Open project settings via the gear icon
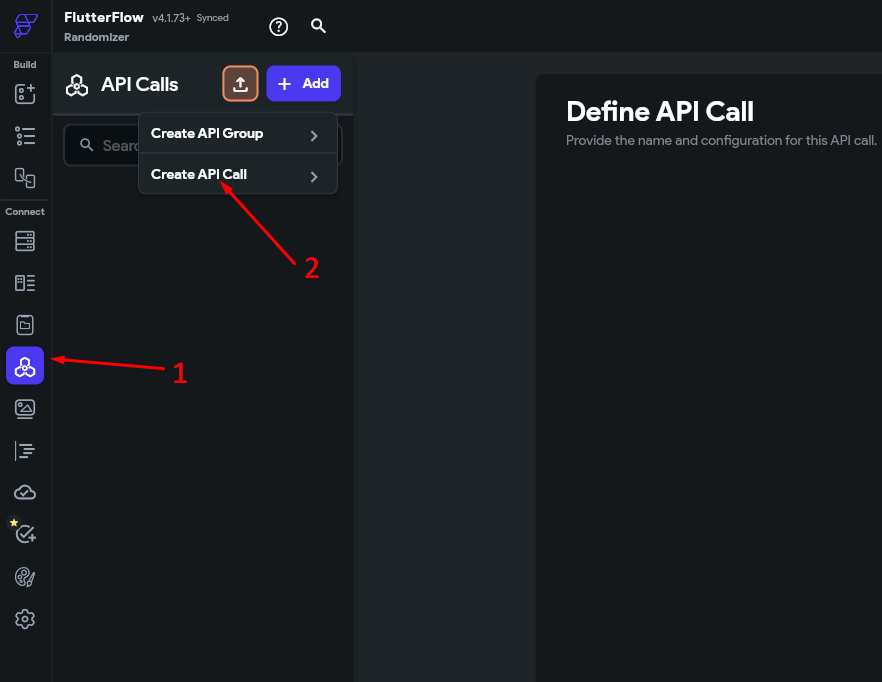882x682 pixels. pos(24,619)
